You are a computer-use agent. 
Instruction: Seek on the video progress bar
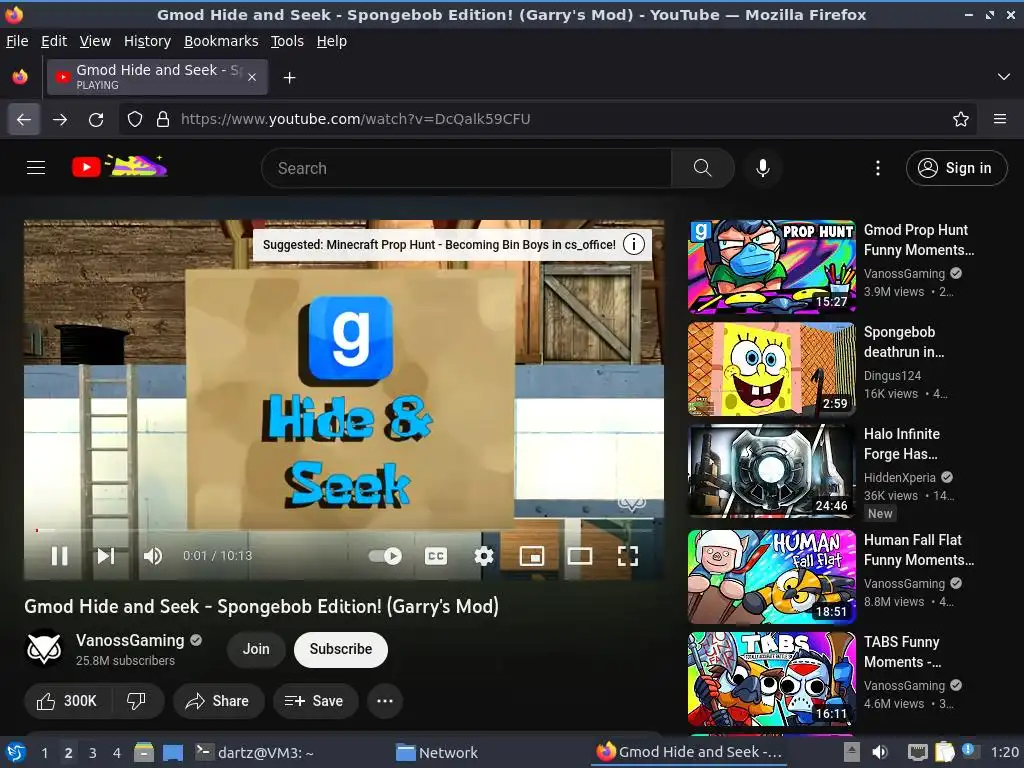tap(344, 530)
